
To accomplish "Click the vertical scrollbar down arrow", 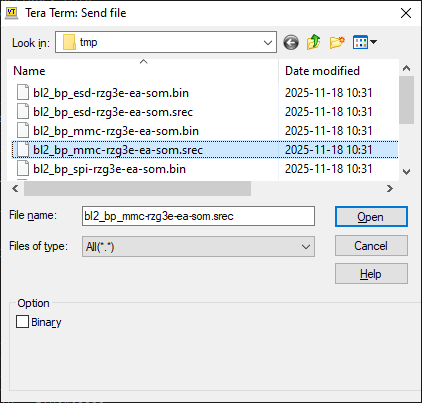I will click(x=406, y=171).
